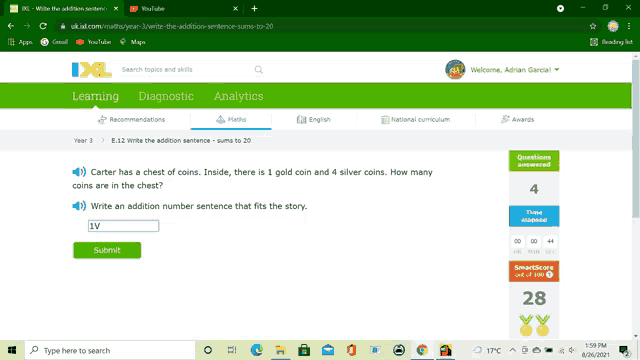Click the Year 3 breadcrumb link
640x360 pixels.
coord(83,140)
